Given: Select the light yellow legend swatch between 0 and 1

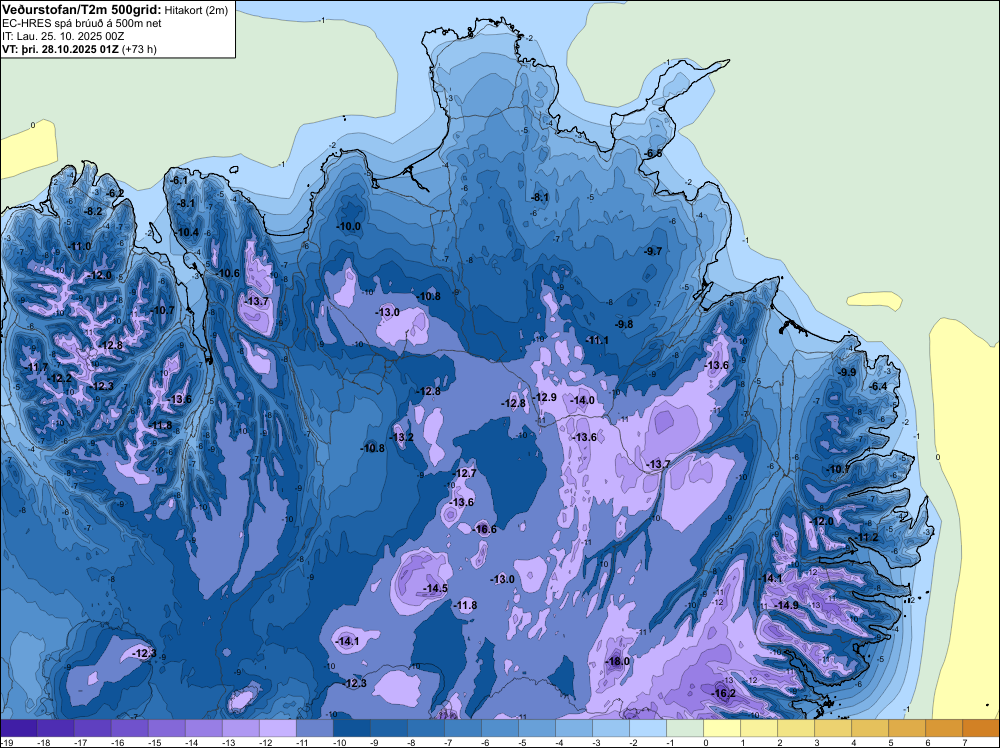Looking at the screenshot, I should 721,728.
